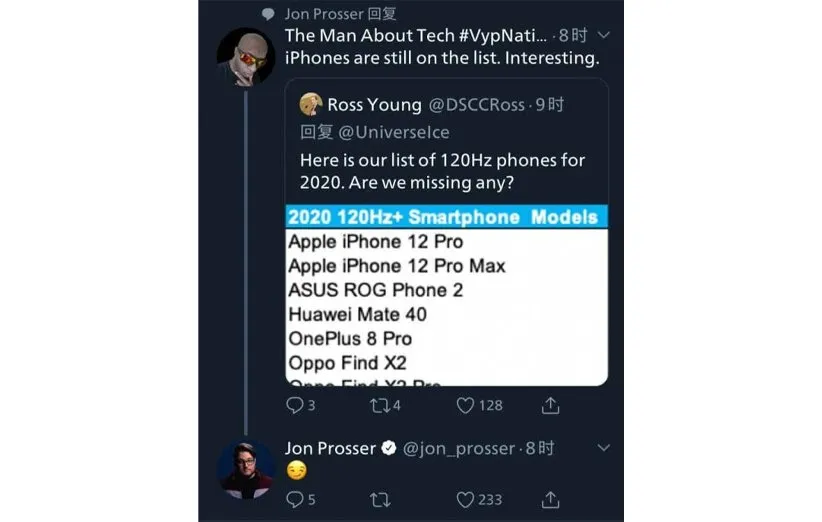The height and width of the screenshot is (522, 822).
Task: Open Ross Young's @DSCCRoss profile
Action: 476,105
